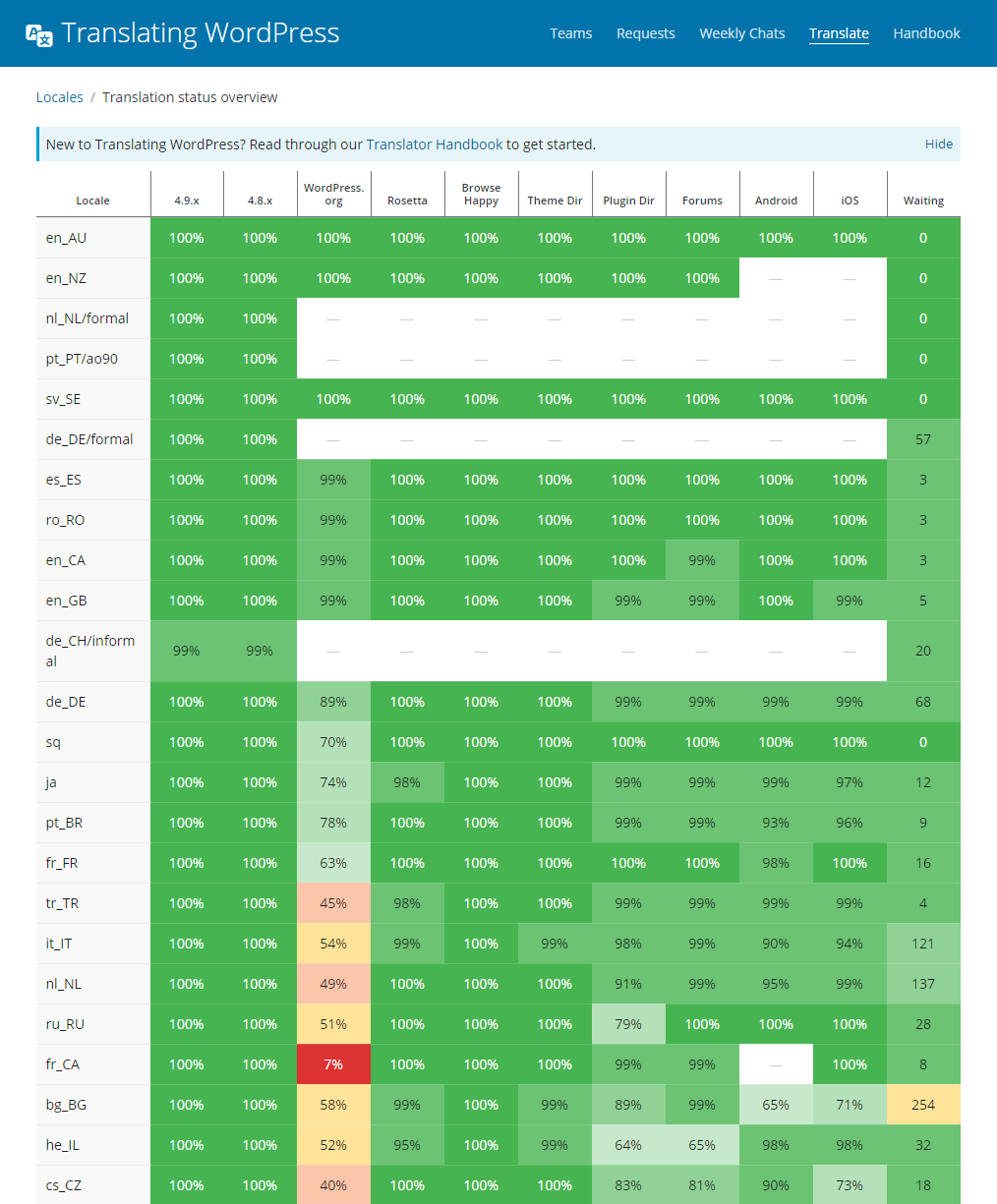Open the 40% WordPress.org cell for cs_CZ
997x1204 pixels.
pyautogui.click(x=334, y=1185)
